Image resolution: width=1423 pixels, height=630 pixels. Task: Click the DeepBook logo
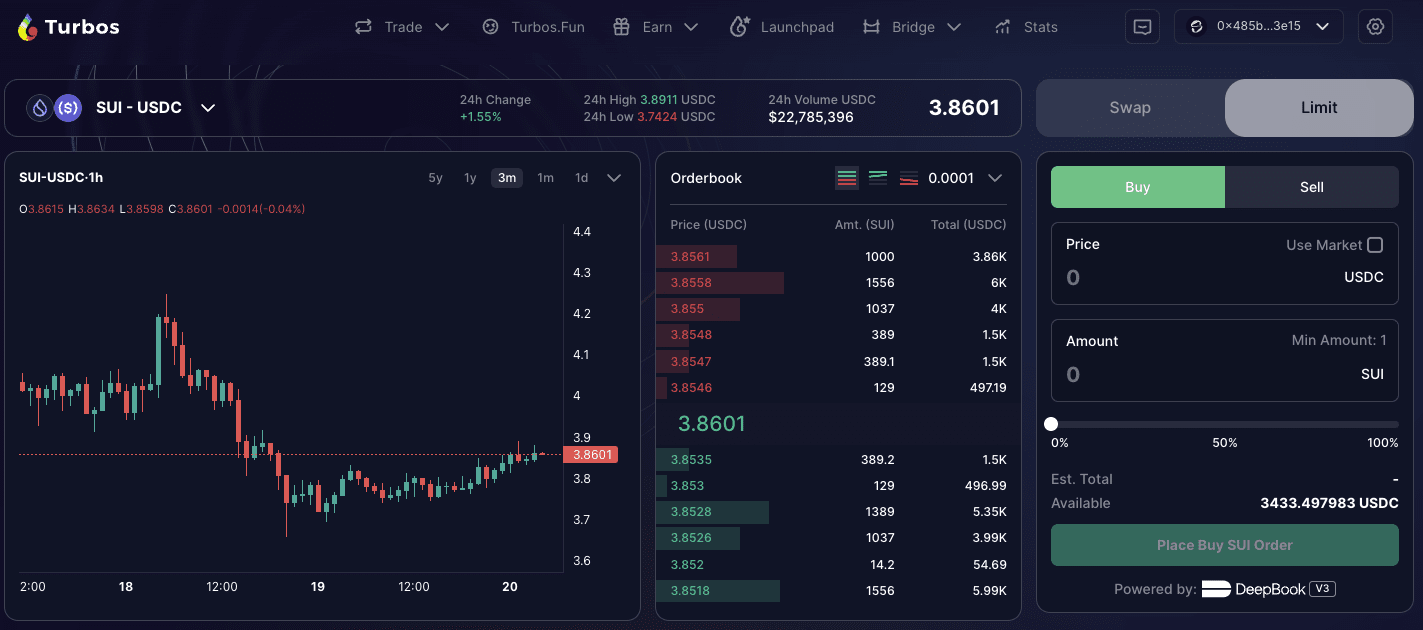[1254, 589]
